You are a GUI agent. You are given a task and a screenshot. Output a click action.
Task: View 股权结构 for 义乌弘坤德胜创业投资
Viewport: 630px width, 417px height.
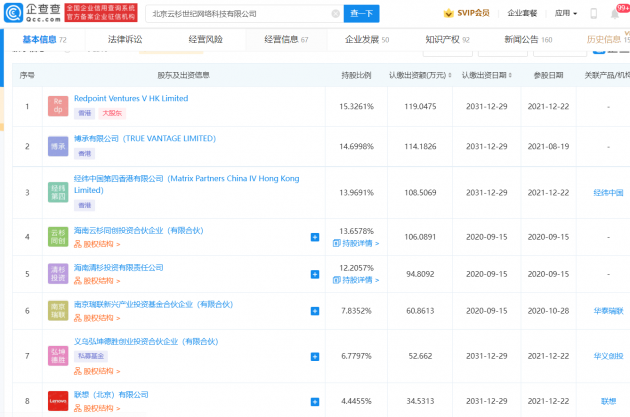[97, 371]
